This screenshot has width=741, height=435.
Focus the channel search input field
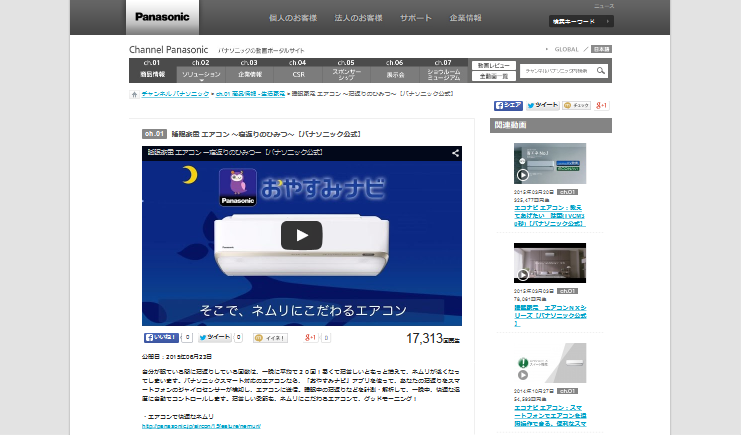557,71
